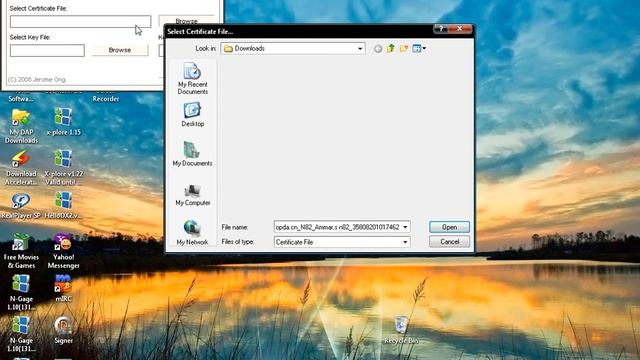The width and height of the screenshot is (640, 360).
Task: Click the Back navigation icon in the dialog
Action: [x=378, y=49]
